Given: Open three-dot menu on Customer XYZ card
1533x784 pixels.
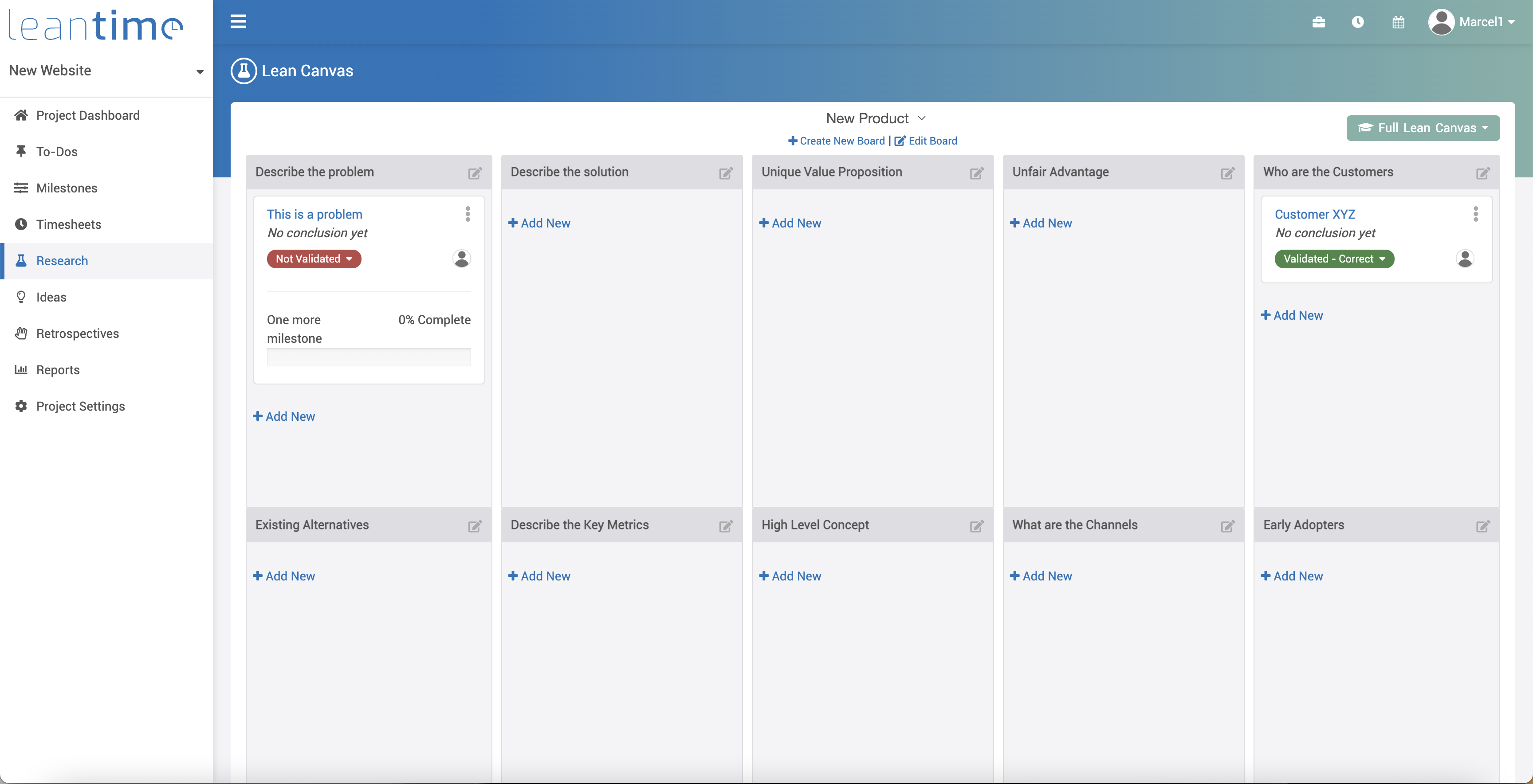Looking at the screenshot, I should click(1475, 214).
